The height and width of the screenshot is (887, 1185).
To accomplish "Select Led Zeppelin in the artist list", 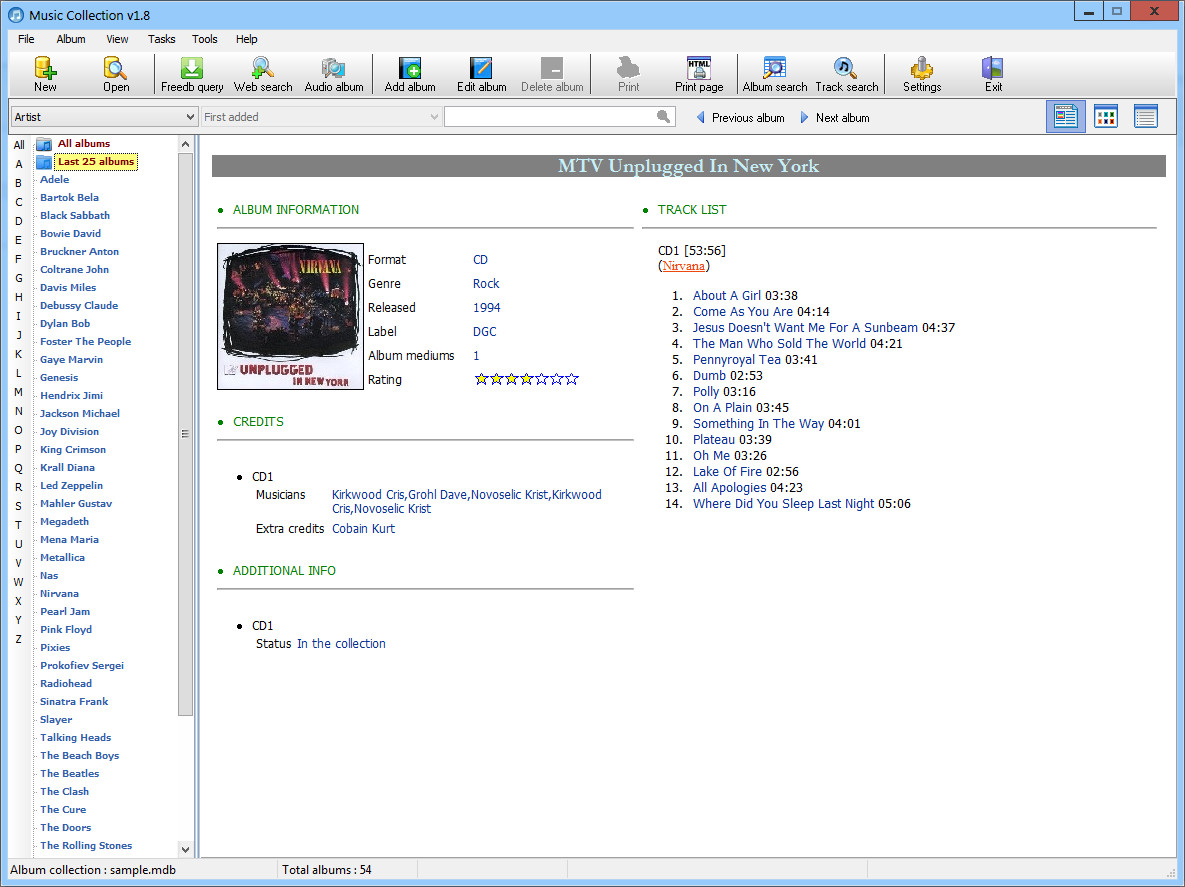I will coord(71,486).
